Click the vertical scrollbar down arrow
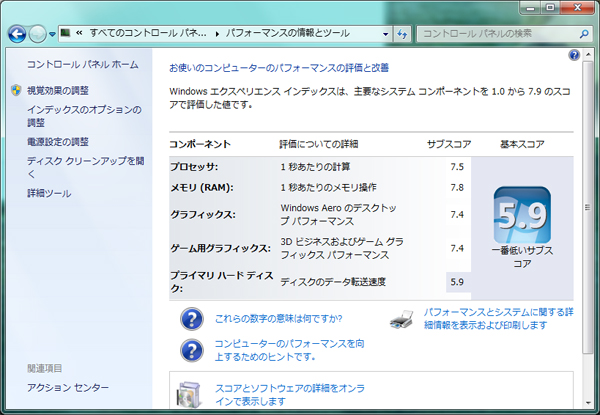The image size is (600, 415). [587, 403]
